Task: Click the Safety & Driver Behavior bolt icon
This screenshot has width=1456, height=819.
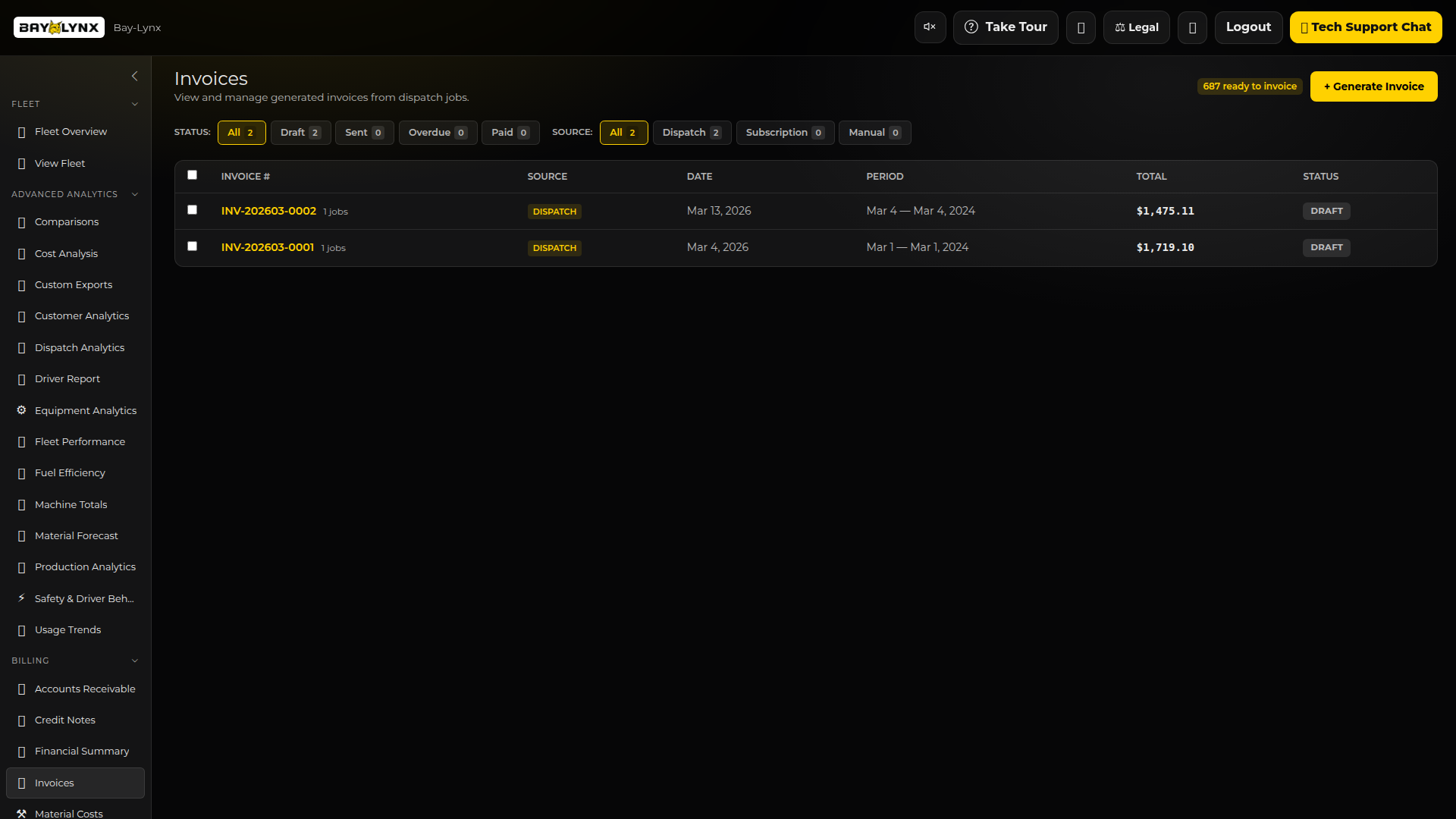Action: click(x=21, y=598)
